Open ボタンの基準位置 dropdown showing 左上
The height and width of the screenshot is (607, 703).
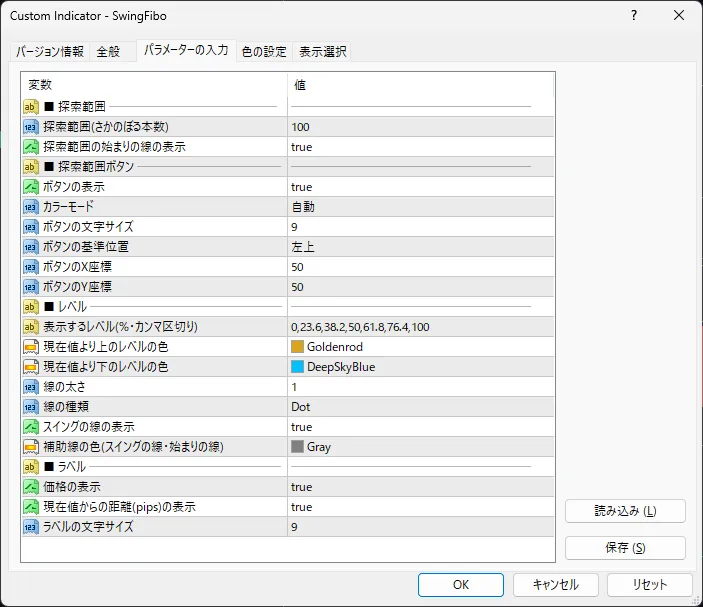[421, 247]
